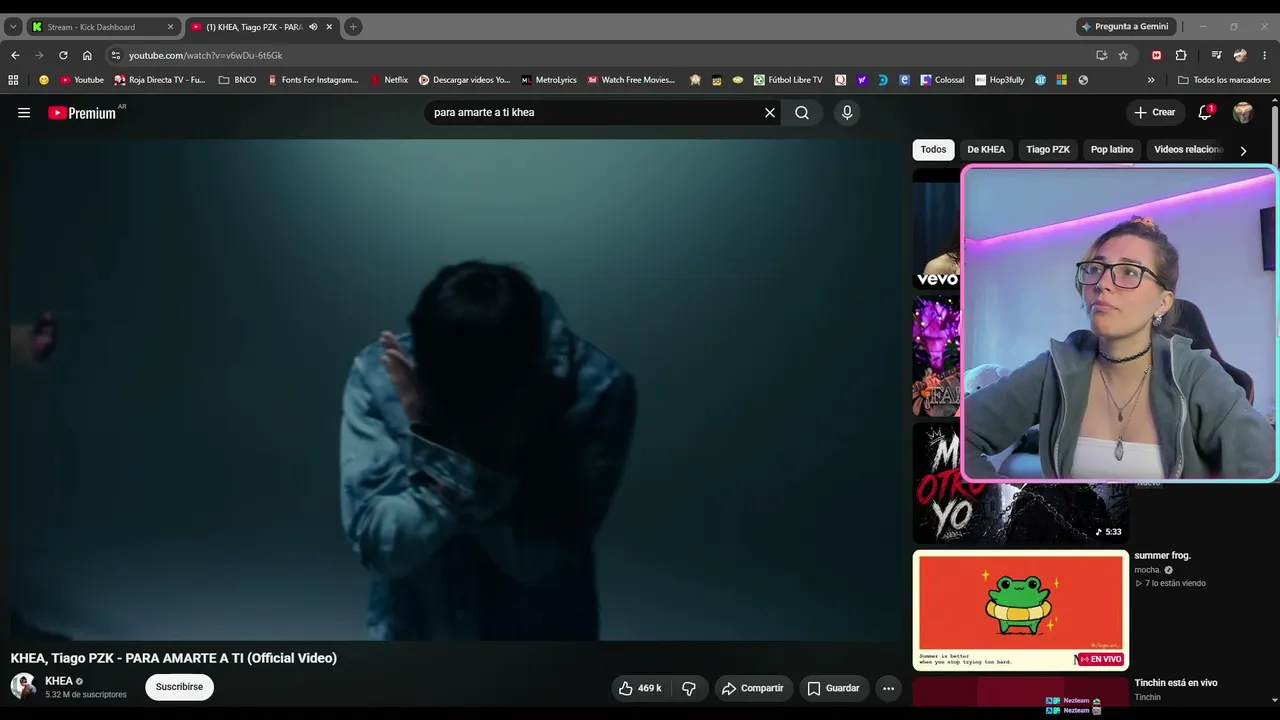Subscribe with the Suscribirse button

[179, 687]
